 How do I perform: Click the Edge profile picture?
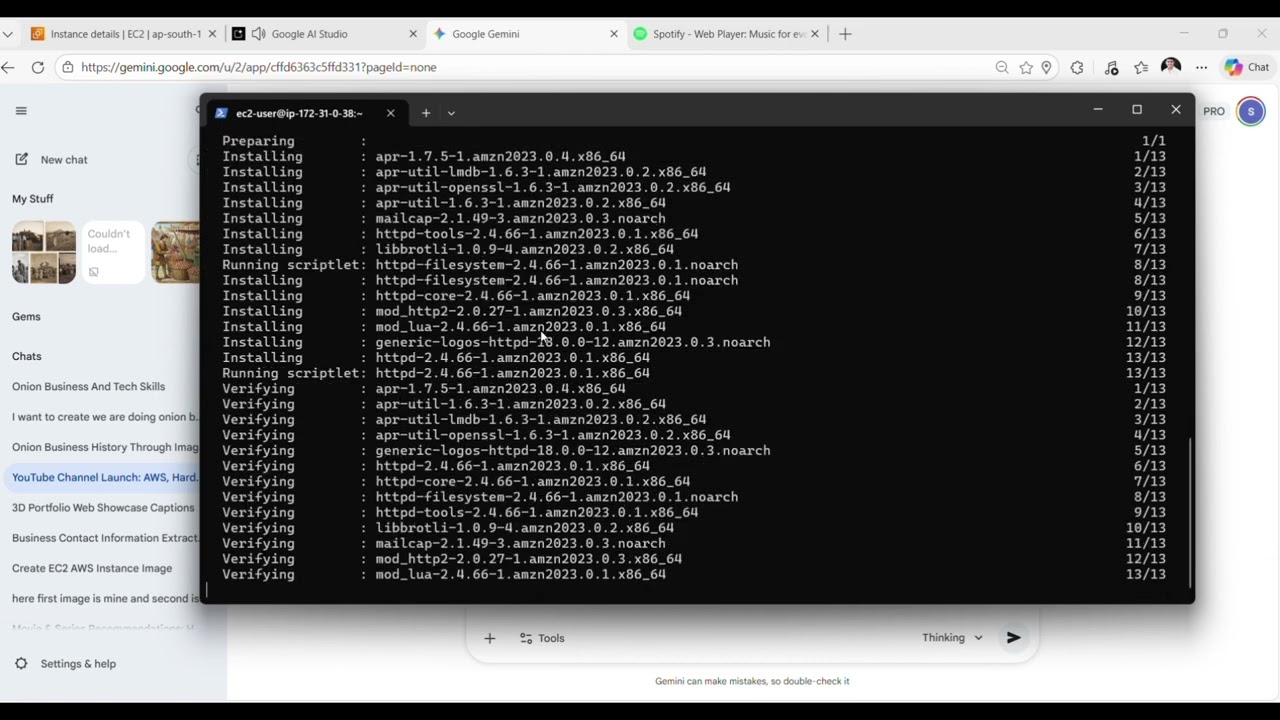[x=1171, y=67]
